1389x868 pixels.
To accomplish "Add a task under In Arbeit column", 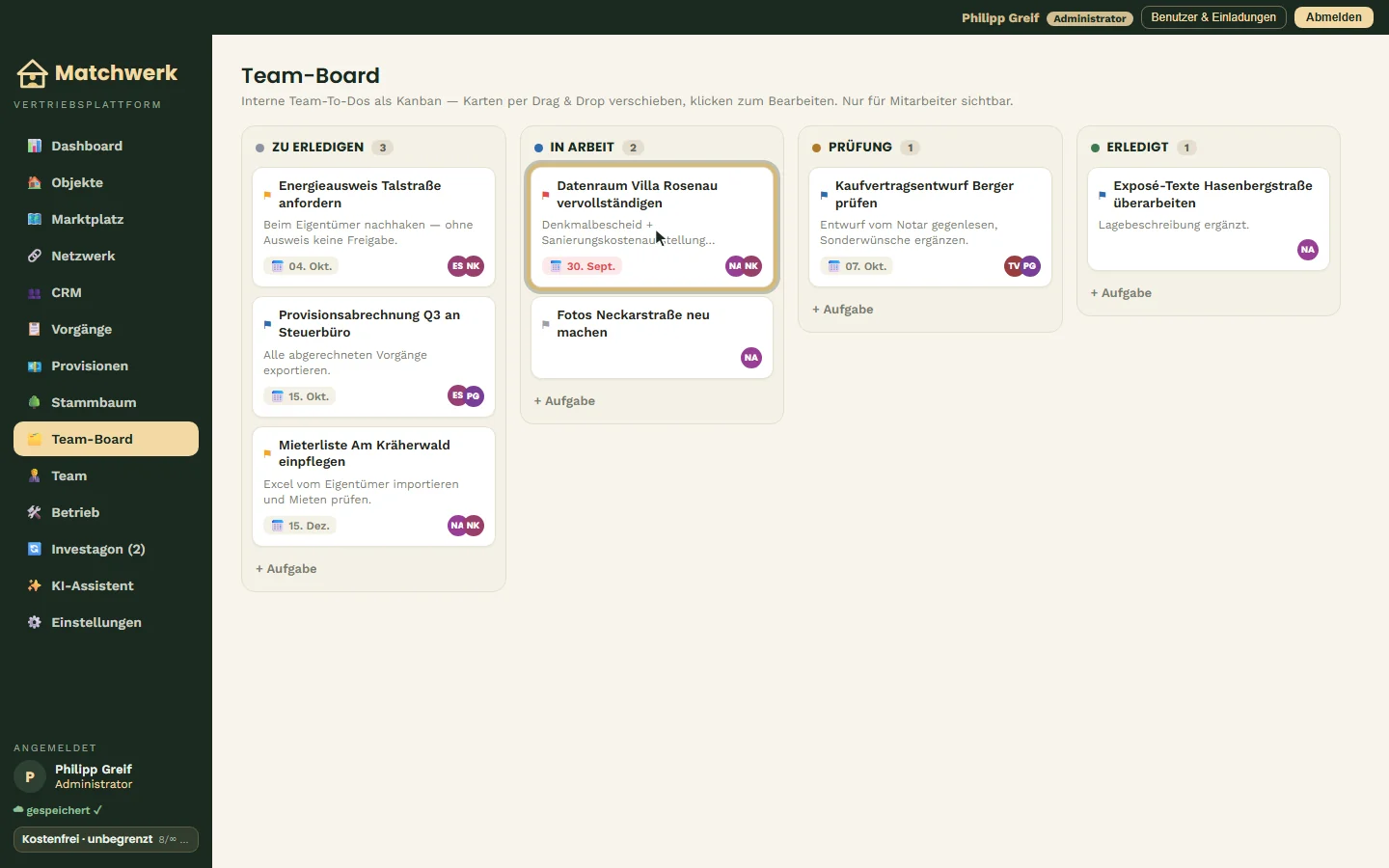I will point(564,401).
